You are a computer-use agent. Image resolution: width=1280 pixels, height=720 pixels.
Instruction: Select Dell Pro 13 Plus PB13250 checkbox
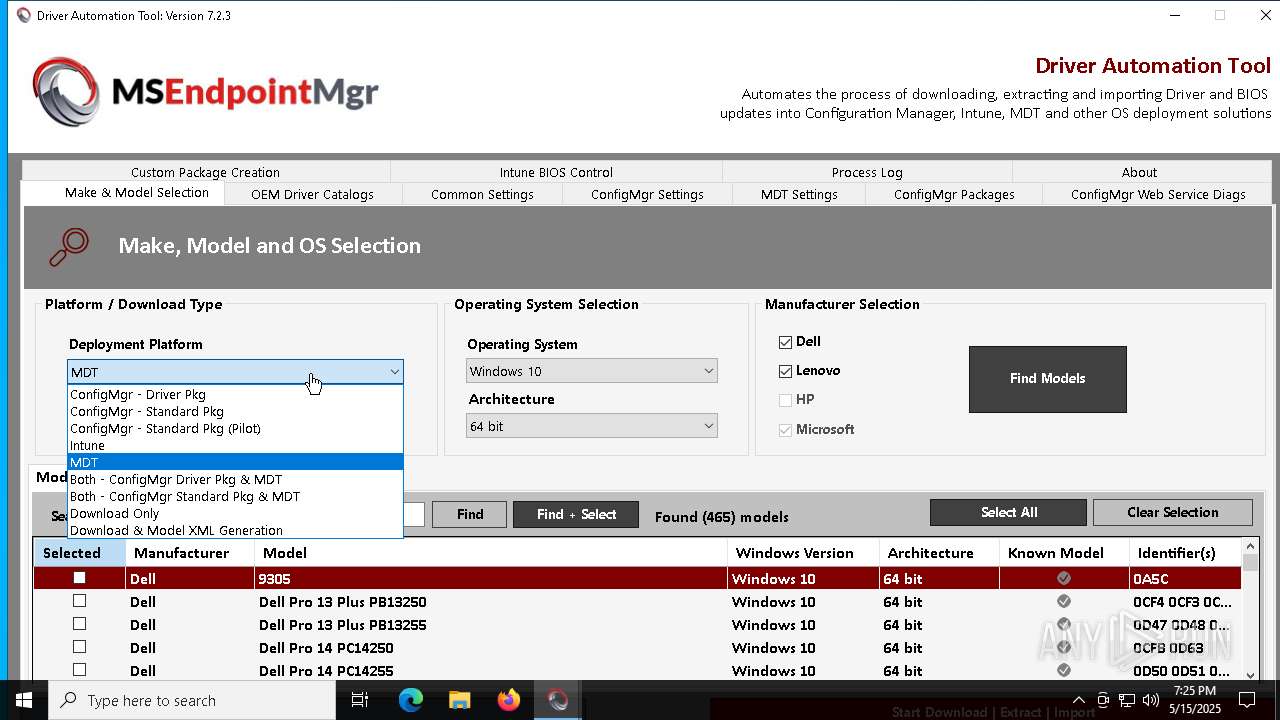79,601
